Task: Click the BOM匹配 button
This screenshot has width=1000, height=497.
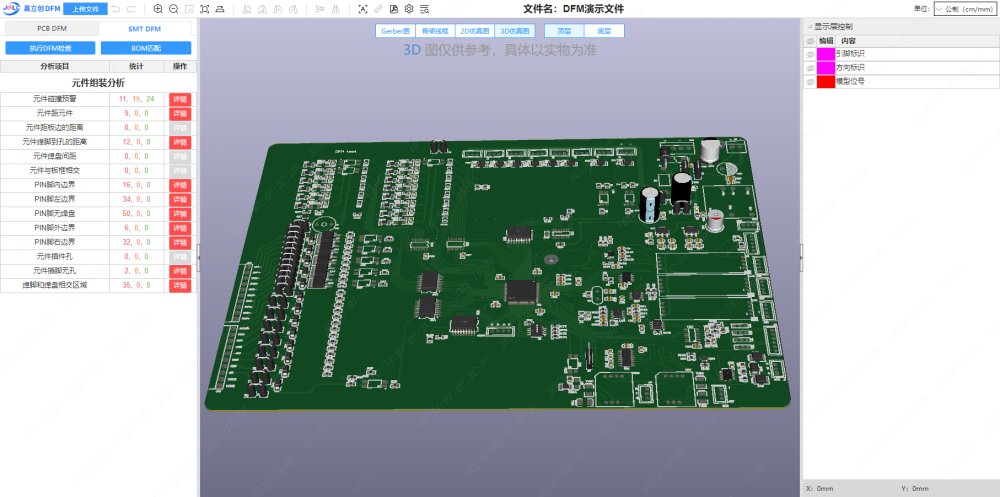Action: pos(146,47)
